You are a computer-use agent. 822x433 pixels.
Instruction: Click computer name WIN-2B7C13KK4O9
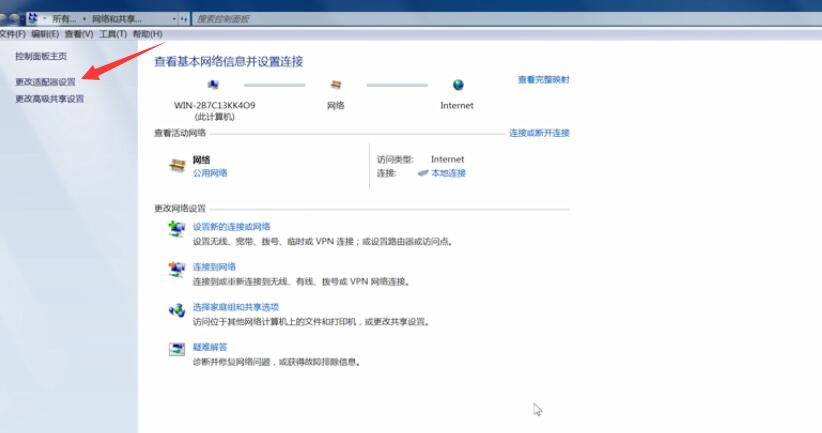(214, 105)
